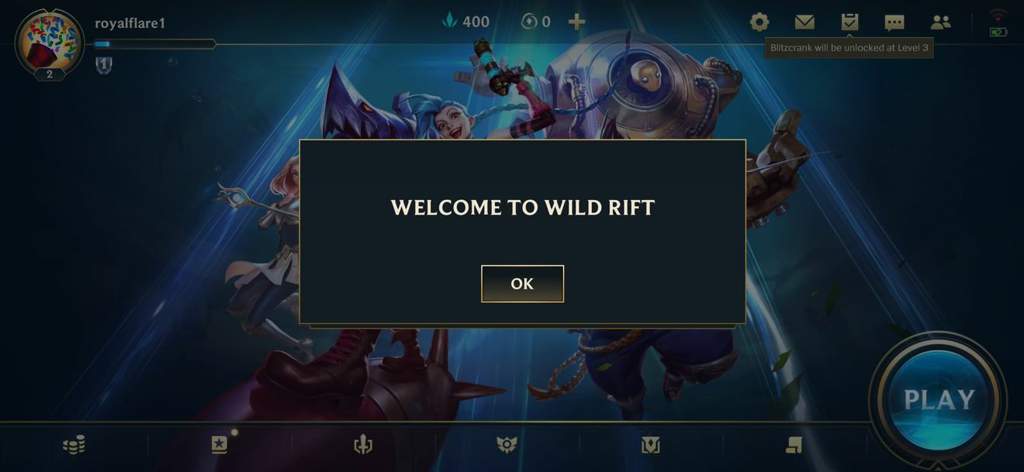Open the settings gear icon
Image resolution: width=1024 pixels, height=472 pixels.
(759, 23)
